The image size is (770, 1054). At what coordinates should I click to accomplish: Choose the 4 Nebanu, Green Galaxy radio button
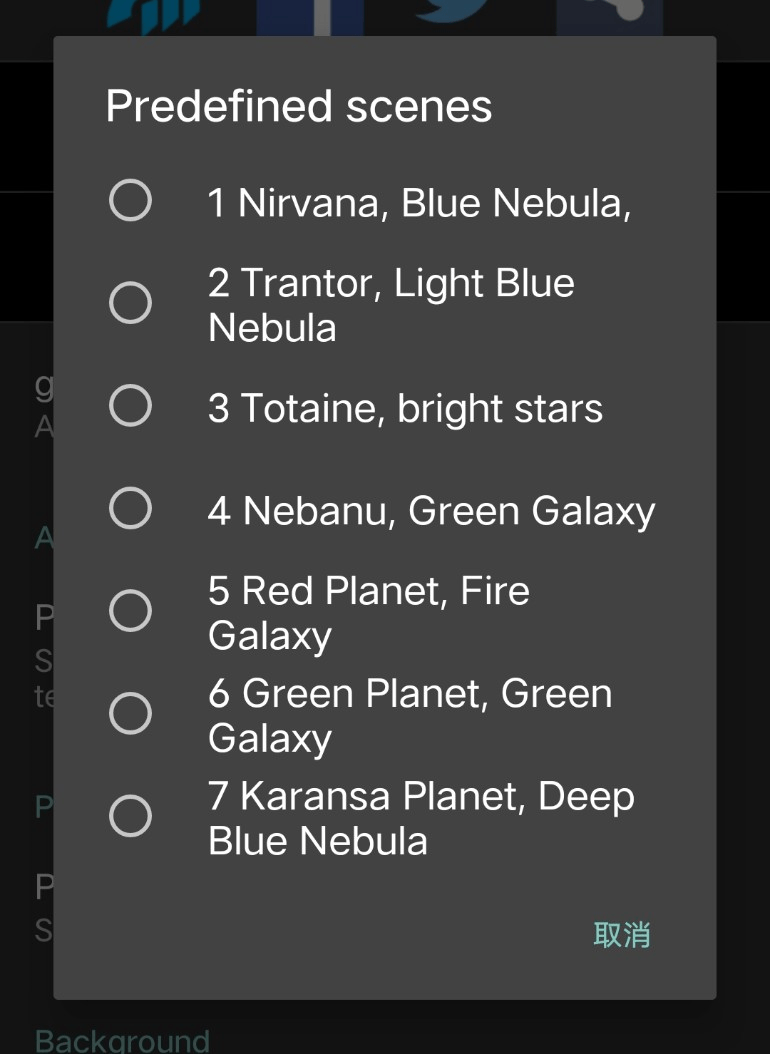(x=130, y=509)
